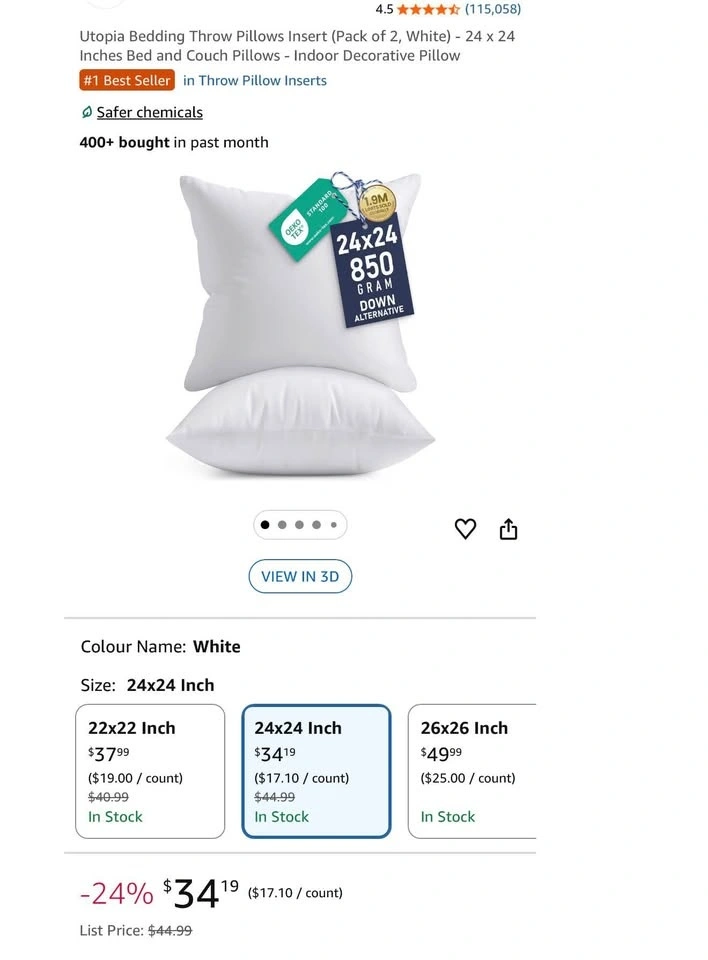Tap the Utopia Bedding product title
Image resolution: width=708 pixels, height=960 pixels.
tap(297, 46)
